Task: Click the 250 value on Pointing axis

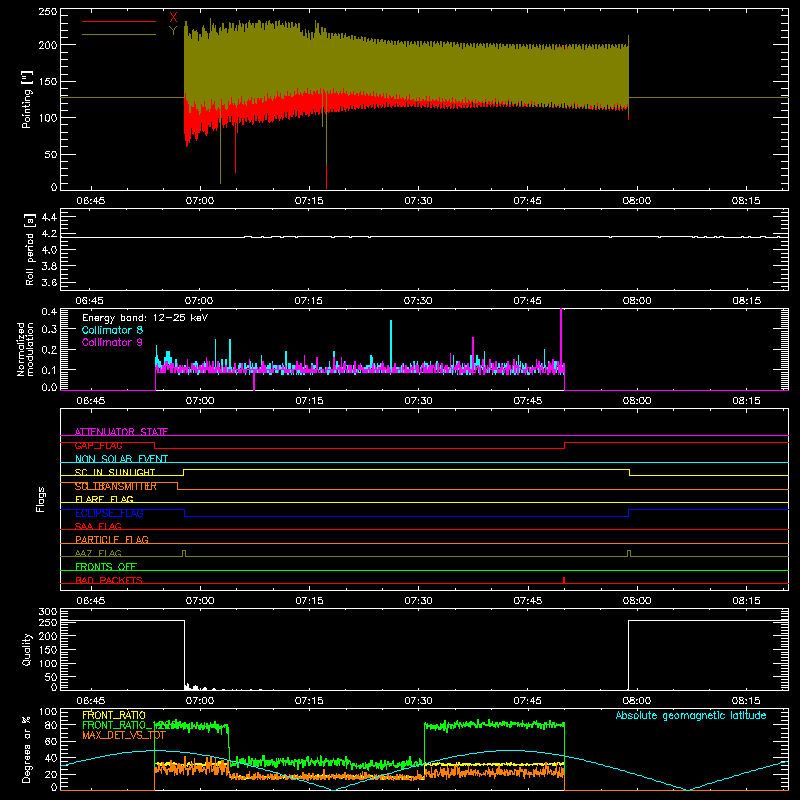Action: click(47, 12)
